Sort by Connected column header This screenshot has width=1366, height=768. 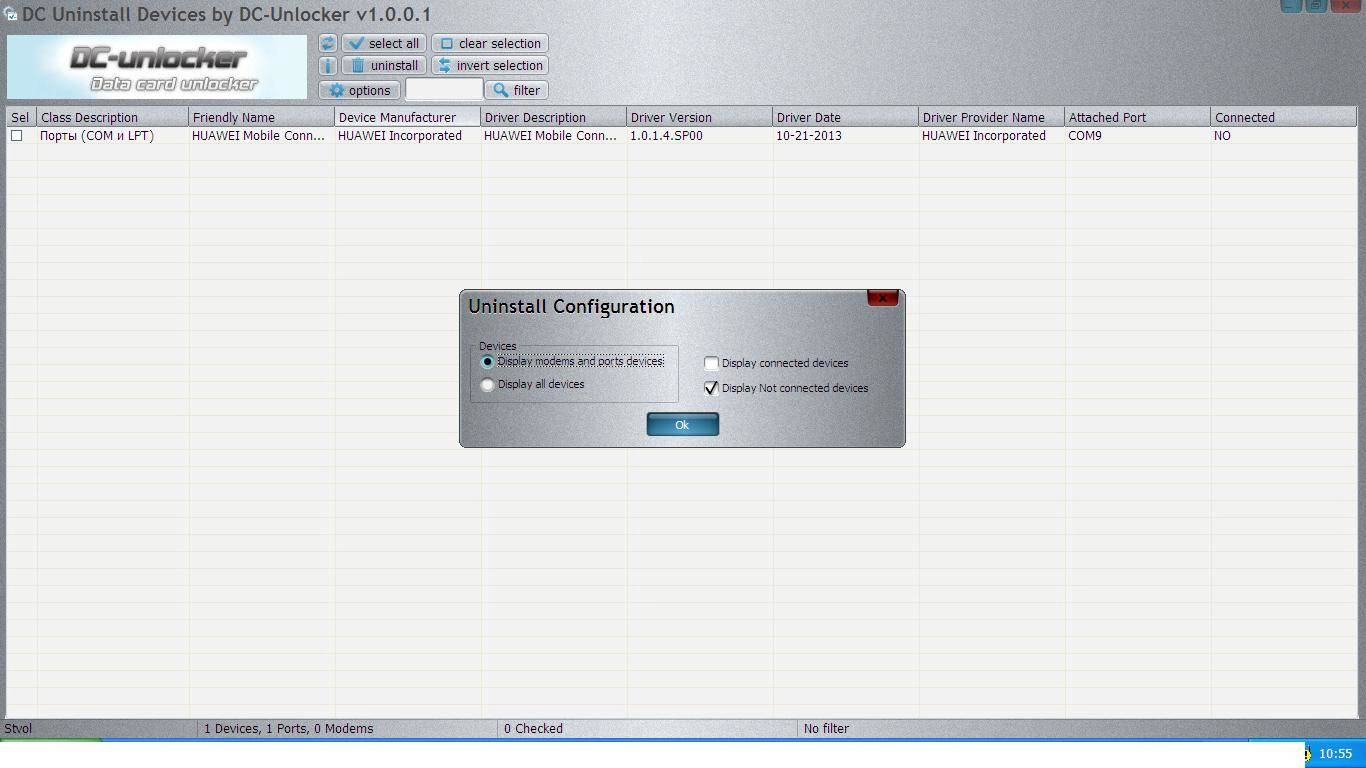1284,117
